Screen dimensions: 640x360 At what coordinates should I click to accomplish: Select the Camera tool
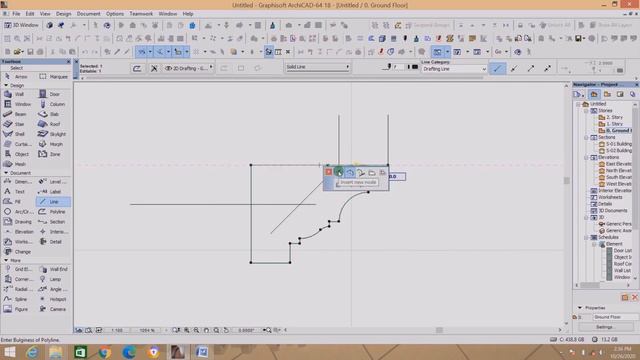(52, 309)
